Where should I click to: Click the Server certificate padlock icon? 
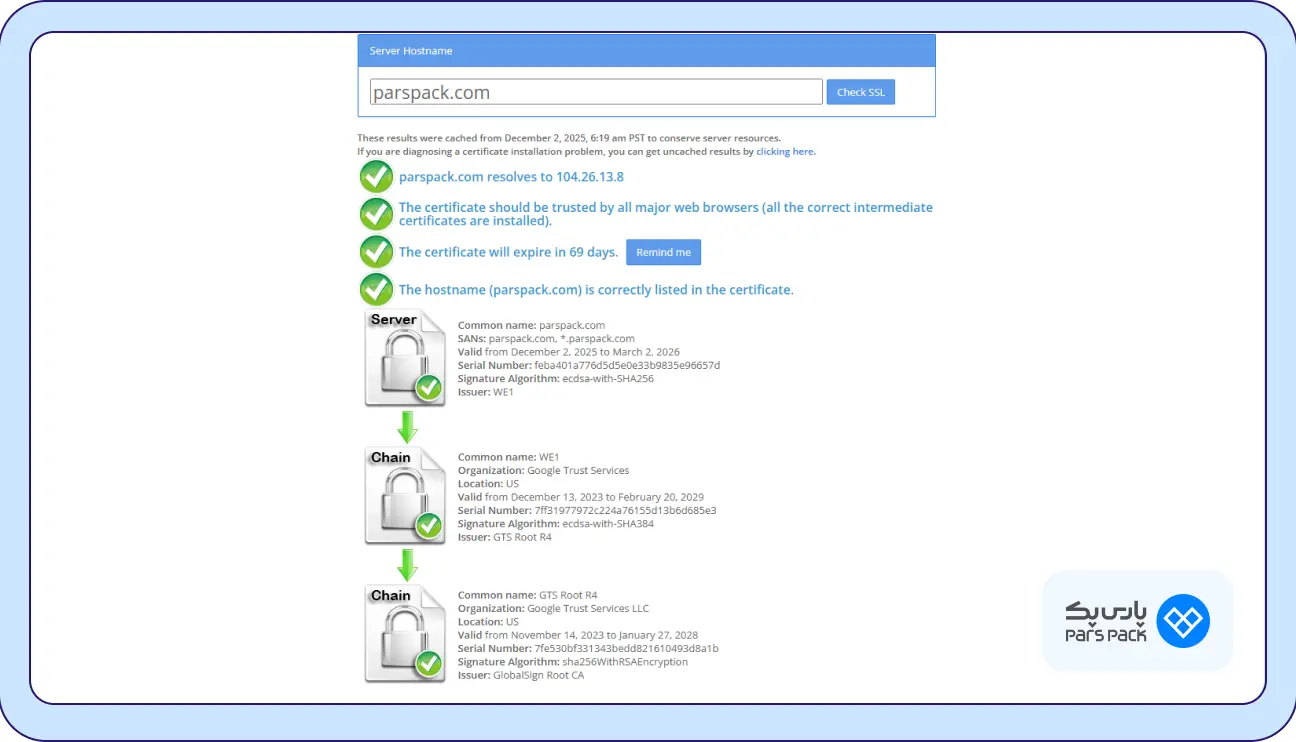pos(405,358)
